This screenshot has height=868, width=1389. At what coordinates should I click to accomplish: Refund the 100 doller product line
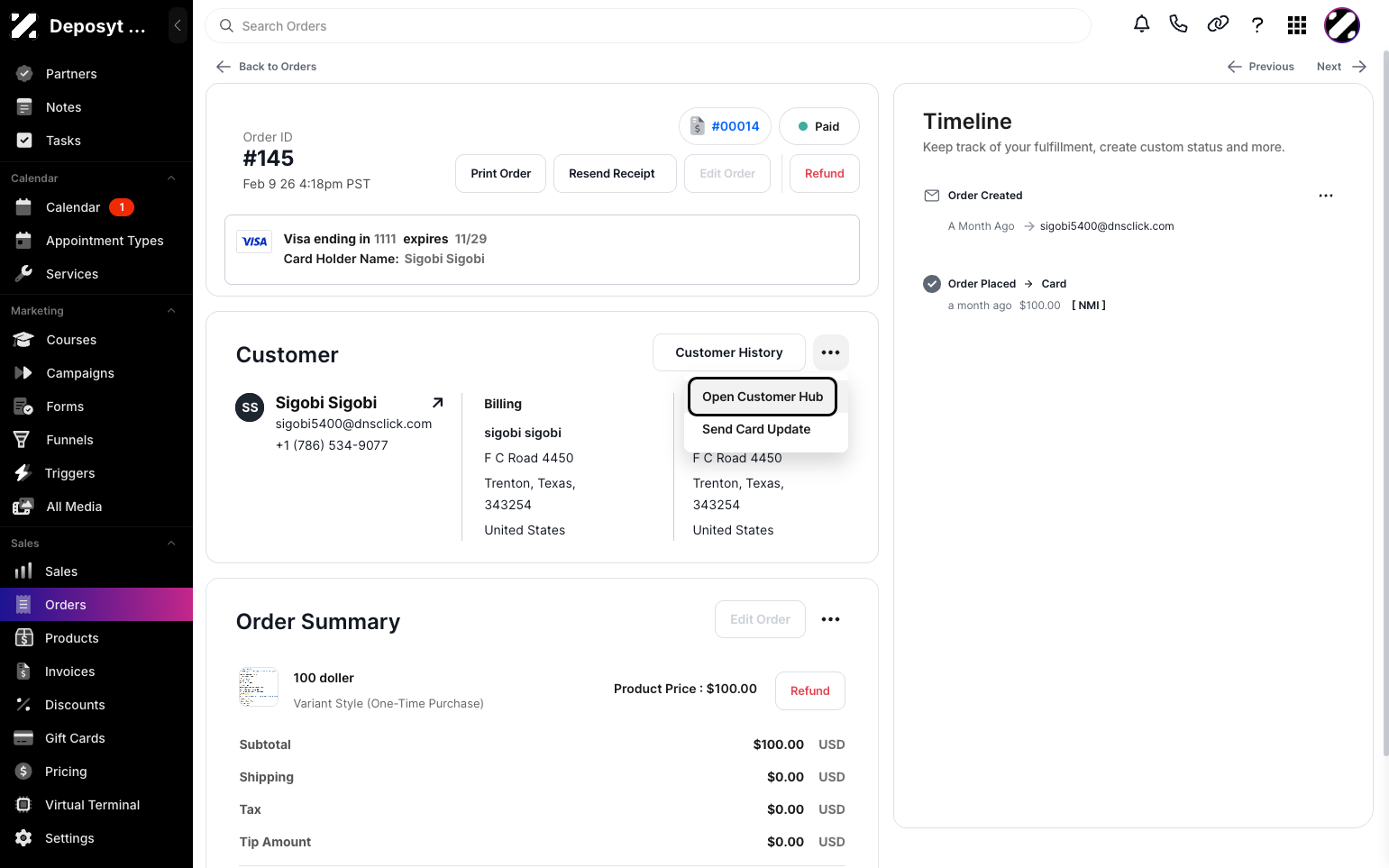[x=809, y=690]
